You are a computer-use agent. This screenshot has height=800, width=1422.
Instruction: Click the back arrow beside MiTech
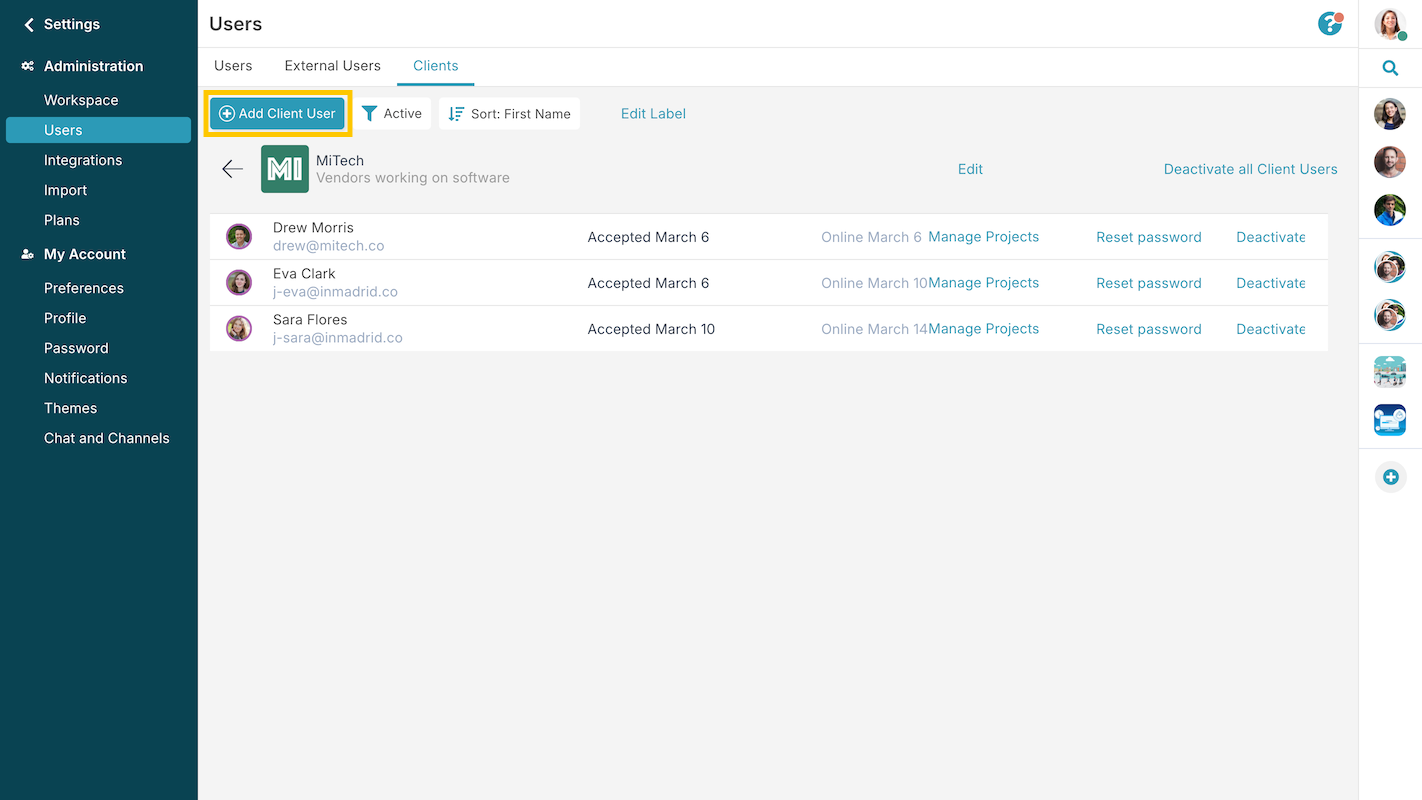[x=233, y=169]
